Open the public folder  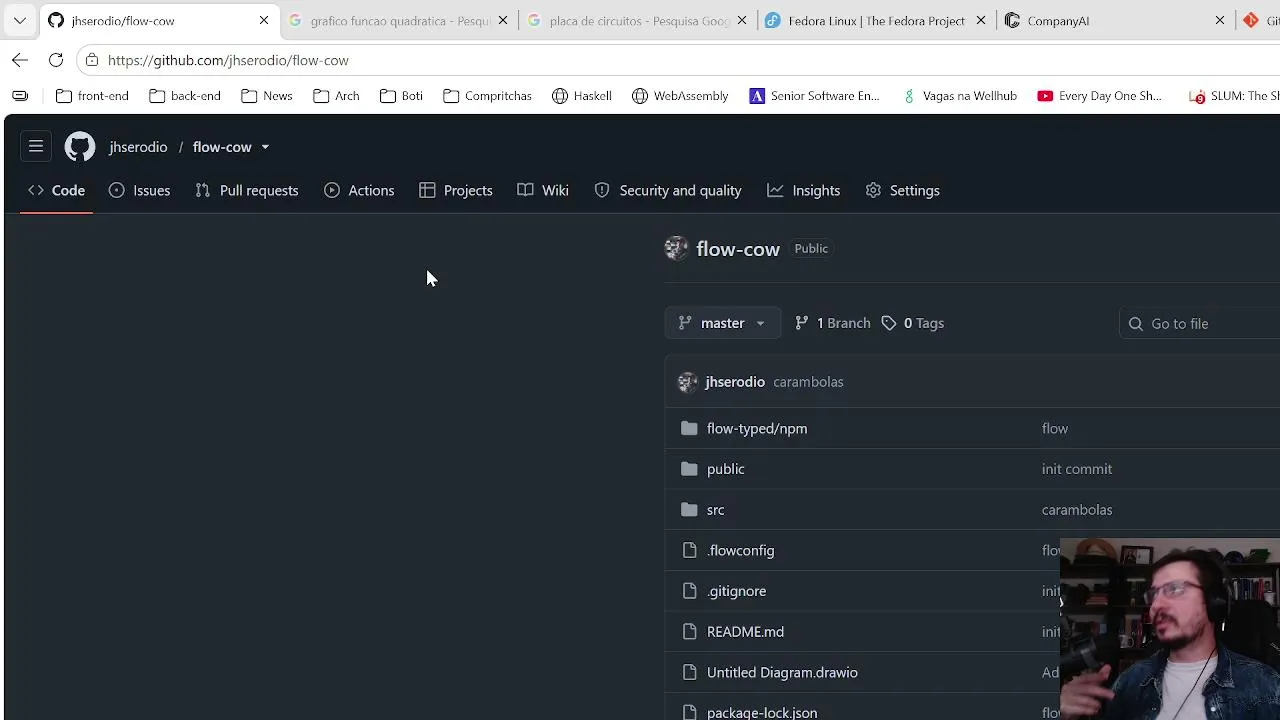[x=726, y=469]
